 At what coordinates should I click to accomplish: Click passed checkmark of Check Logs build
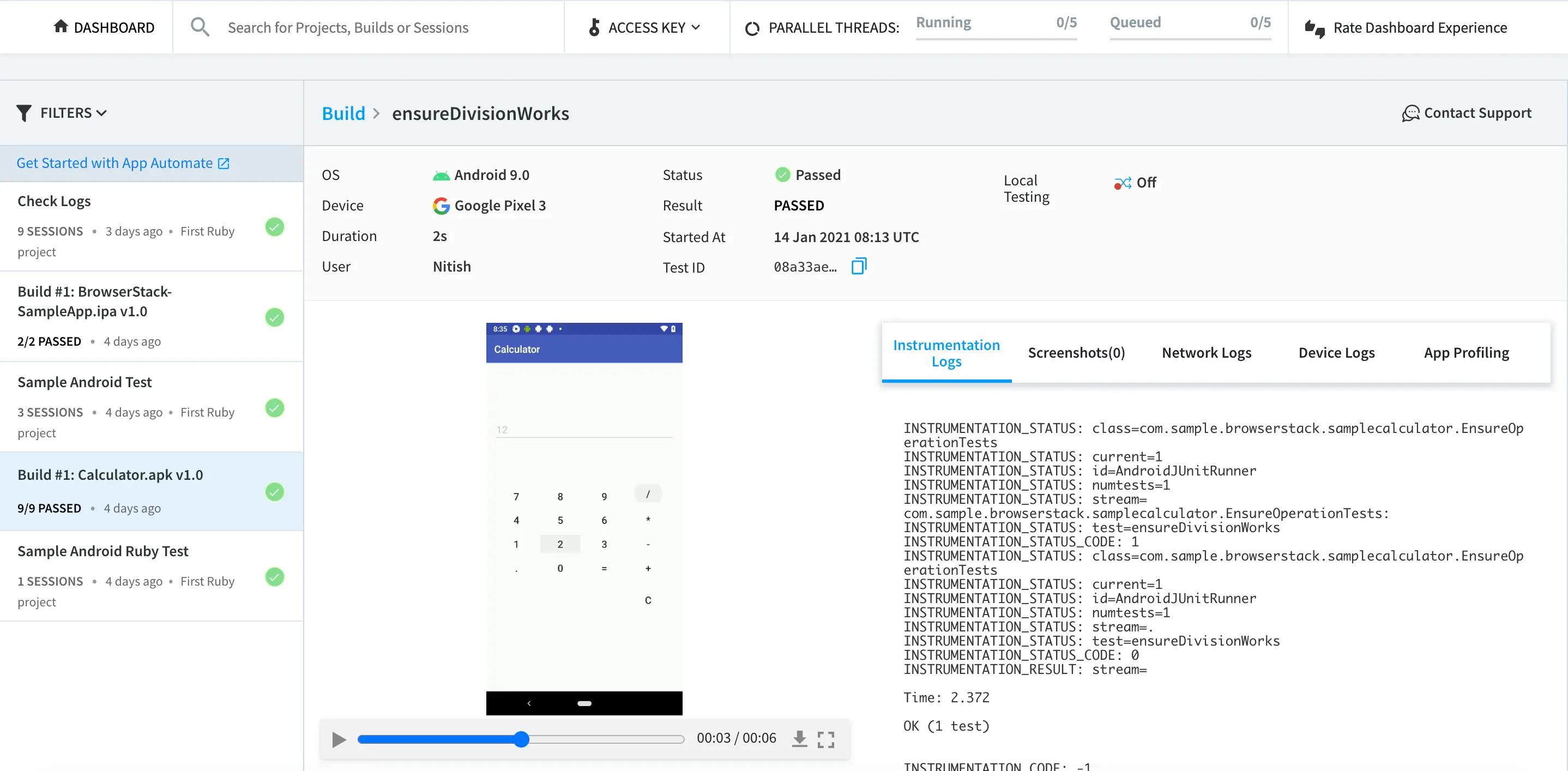pyautogui.click(x=275, y=227)
